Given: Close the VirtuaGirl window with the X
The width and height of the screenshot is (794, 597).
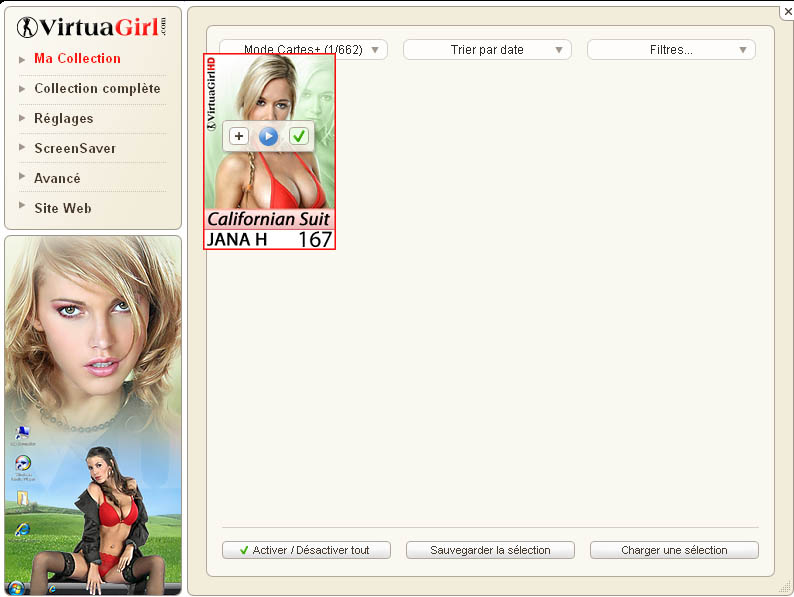Looking at the screenshot, I should click(x=787, y=11).
